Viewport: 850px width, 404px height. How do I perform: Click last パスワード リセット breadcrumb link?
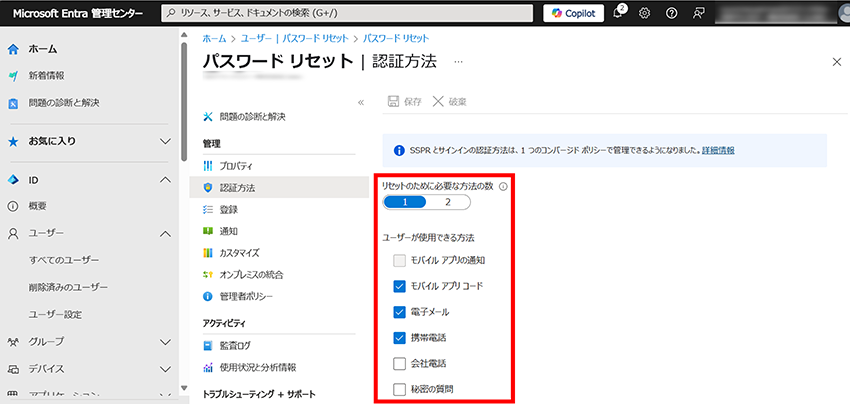click(396, 38)
